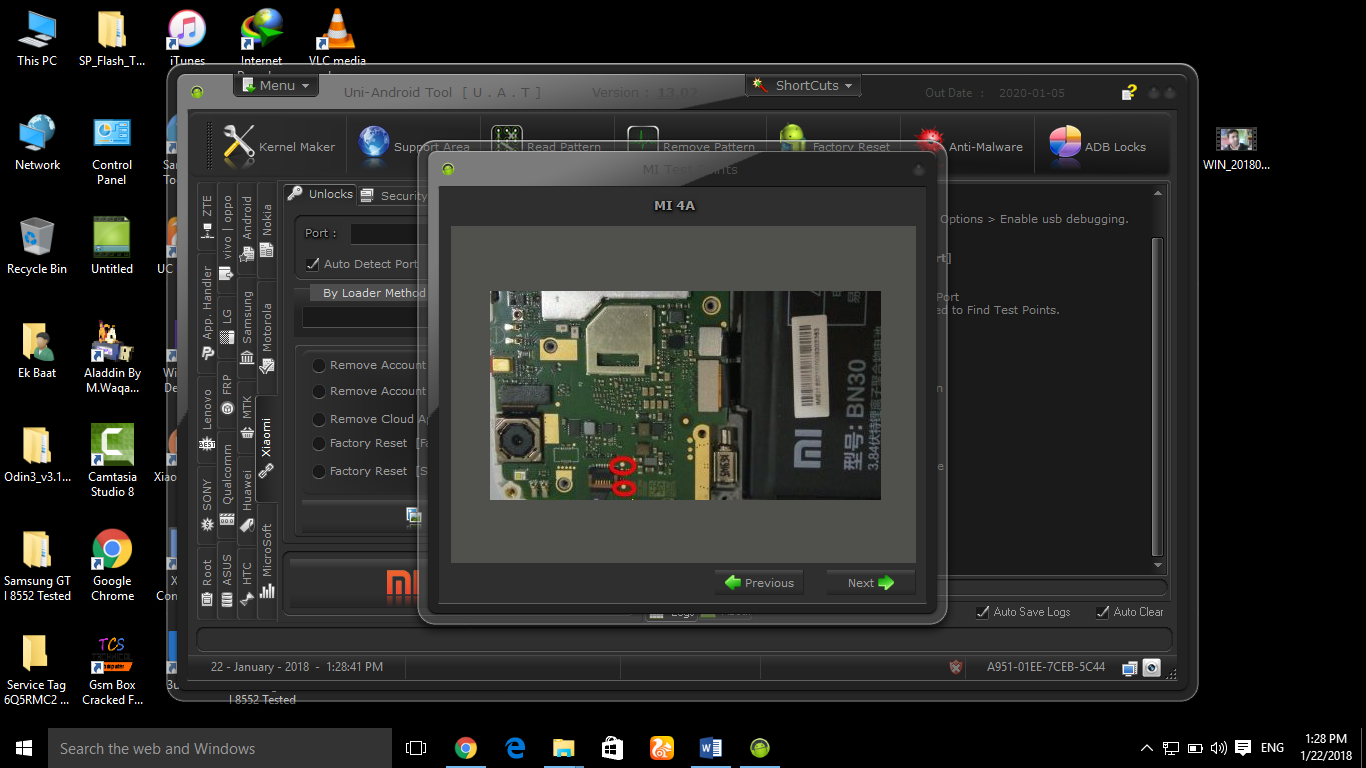Click Next in the test points dialog

click(x=870, y=583)
